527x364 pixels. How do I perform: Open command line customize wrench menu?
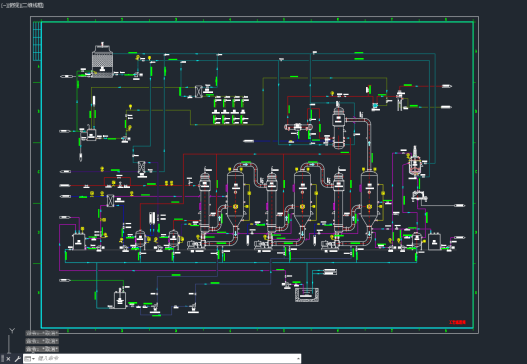(x=17, y=359)
